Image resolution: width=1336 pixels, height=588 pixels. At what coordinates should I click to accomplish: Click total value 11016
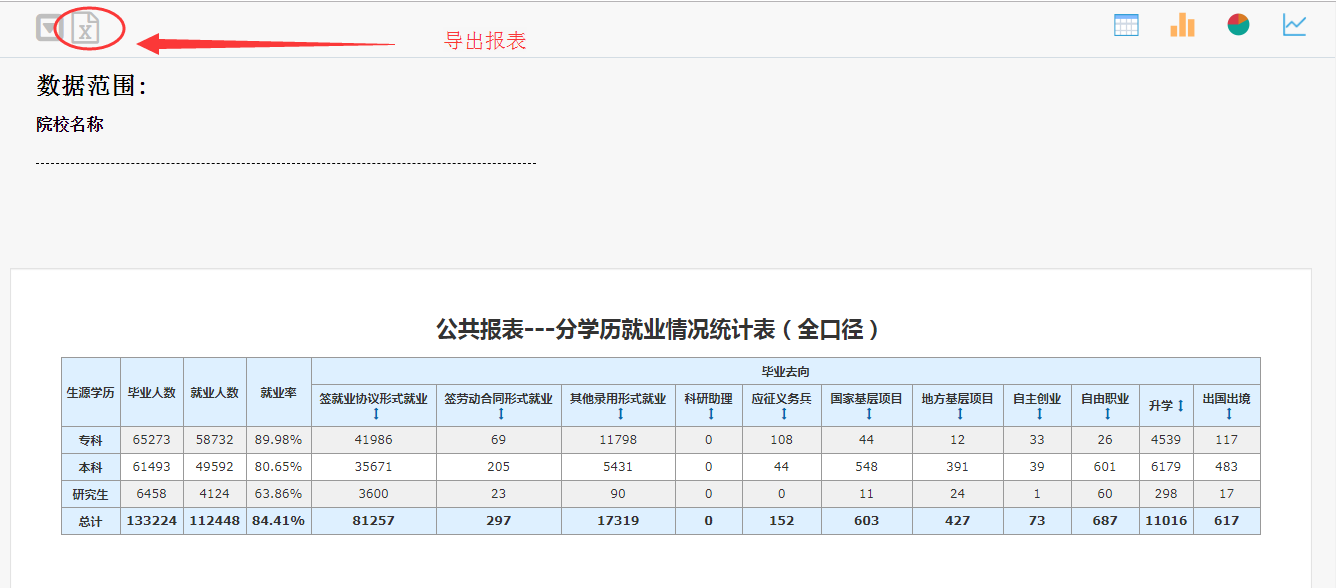(x=1166, y=521)
